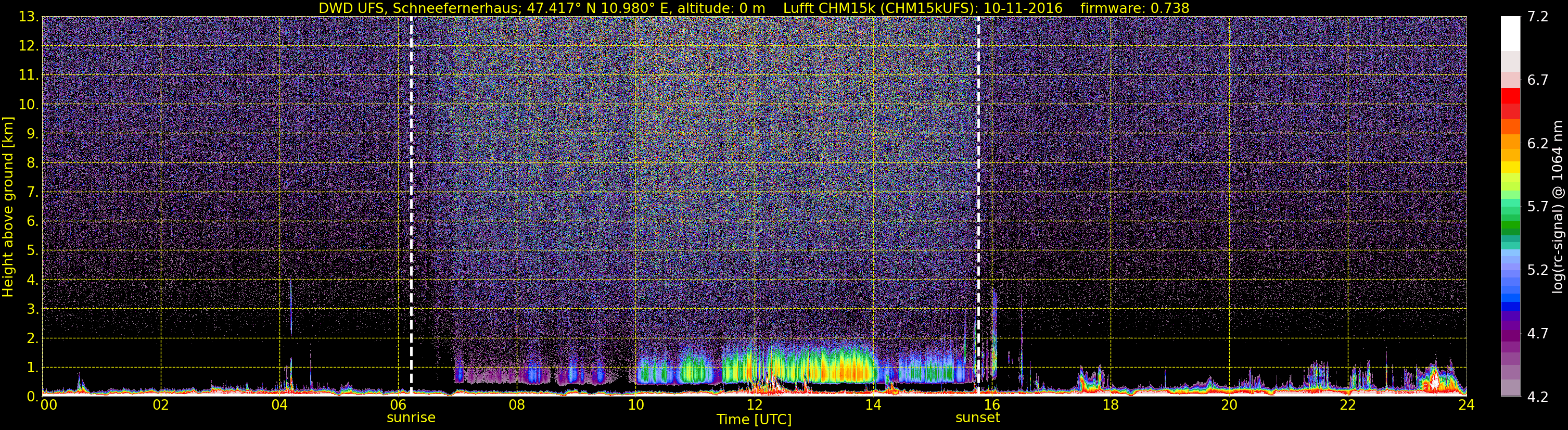Click the 00 tick label on time axis
Viewport: 1568px width, 430px height.
coord(48,405)
